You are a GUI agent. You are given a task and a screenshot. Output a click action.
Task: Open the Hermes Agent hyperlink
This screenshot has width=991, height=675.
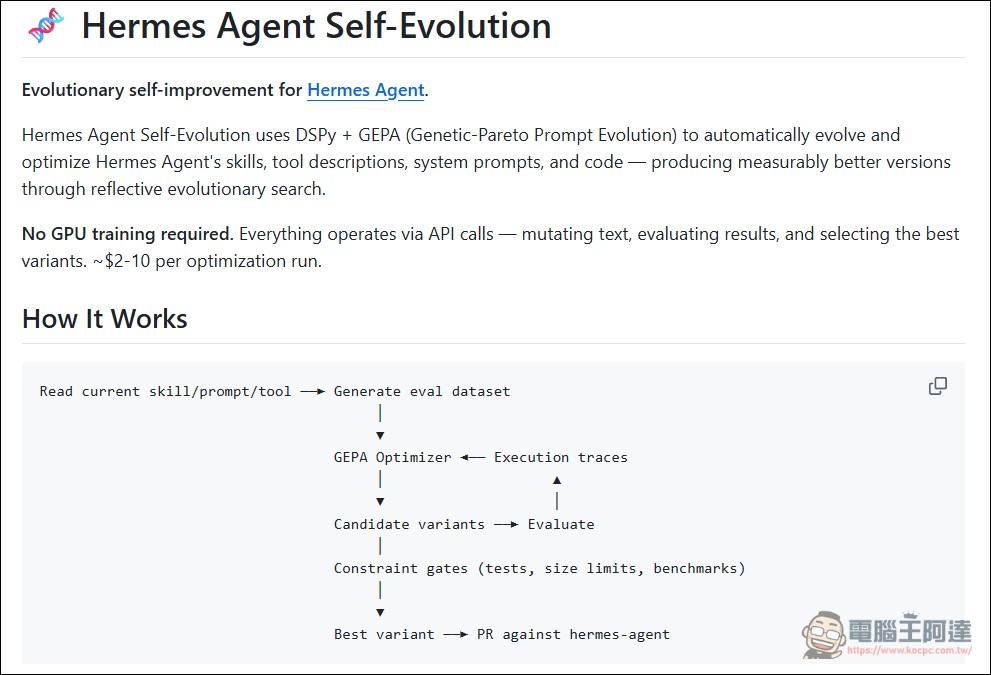tap(364, 90)
